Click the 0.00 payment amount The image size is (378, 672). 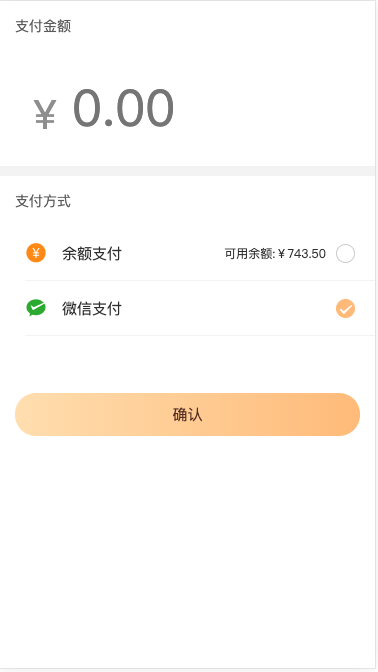(x=123, y=108)
